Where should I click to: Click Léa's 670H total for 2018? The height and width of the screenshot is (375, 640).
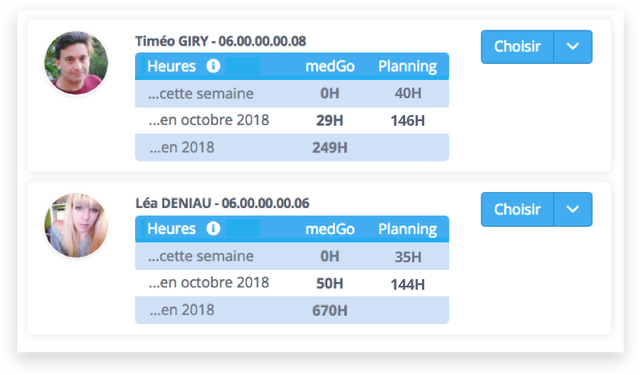click(330, 311)
